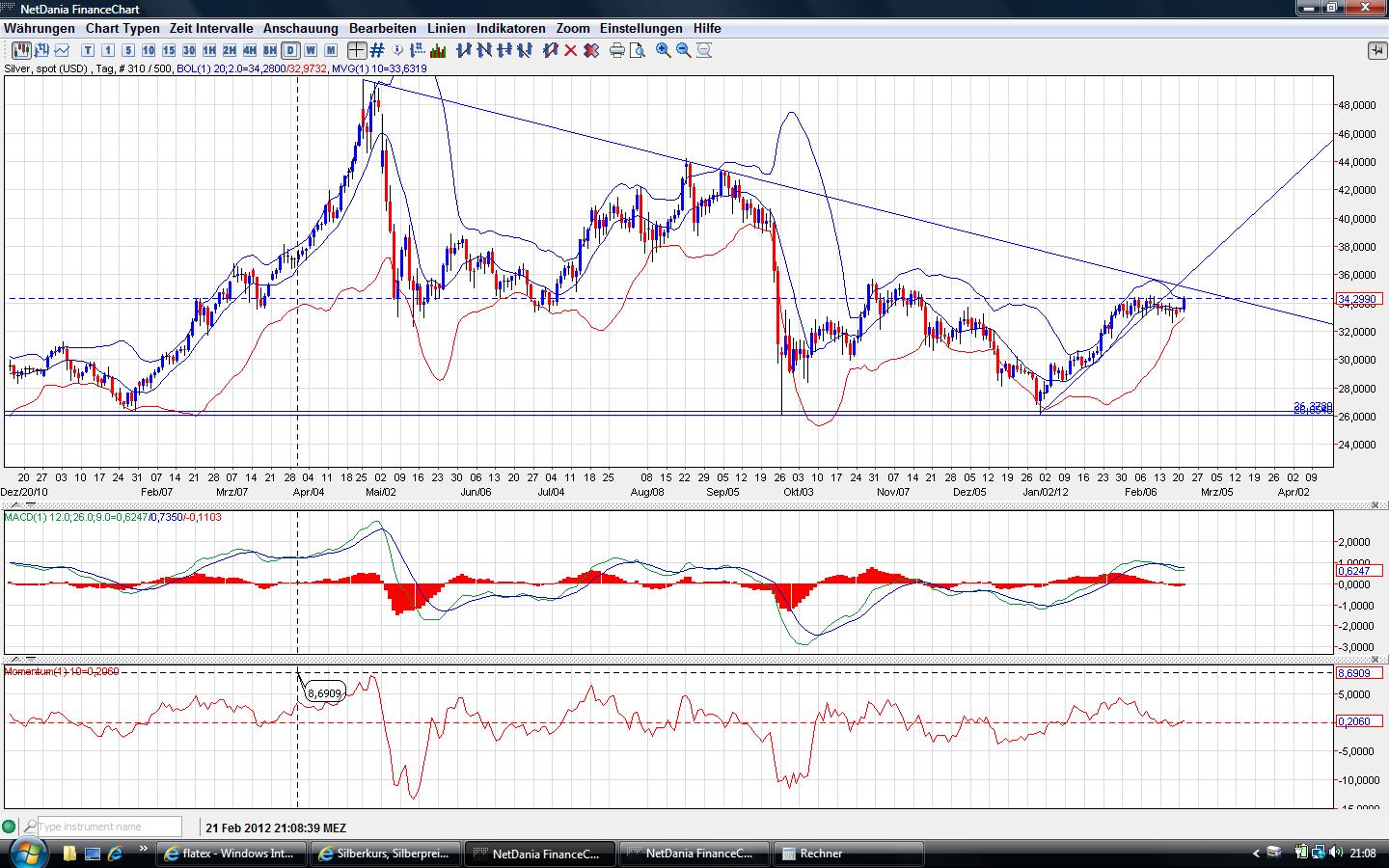Open the Indikatoren menu
Screen dimensions: 1389x868
(x=510, y=28)
